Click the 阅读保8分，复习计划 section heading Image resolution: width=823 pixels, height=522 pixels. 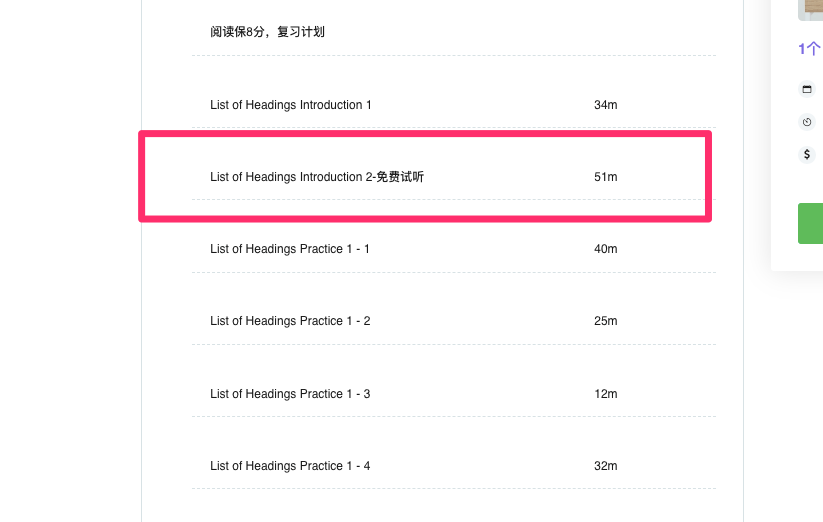coord(267,32)
